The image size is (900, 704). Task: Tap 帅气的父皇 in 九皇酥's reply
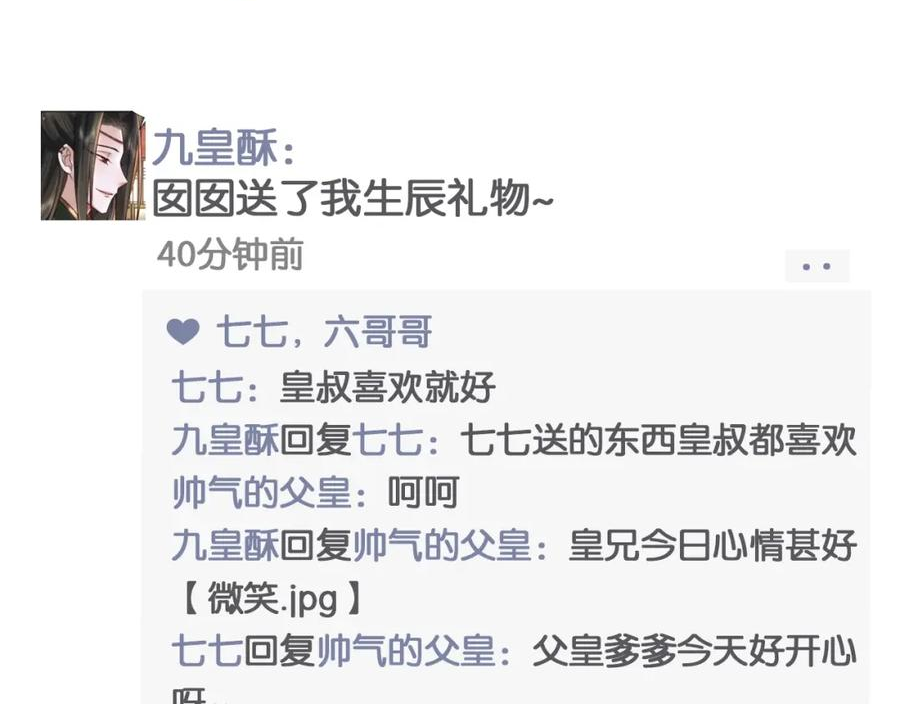click(441, 545)
